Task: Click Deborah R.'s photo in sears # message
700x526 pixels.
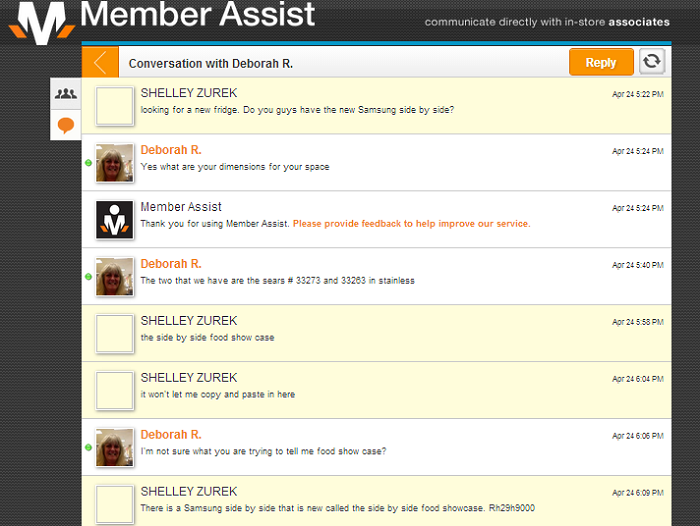Action: pos(115,277)
